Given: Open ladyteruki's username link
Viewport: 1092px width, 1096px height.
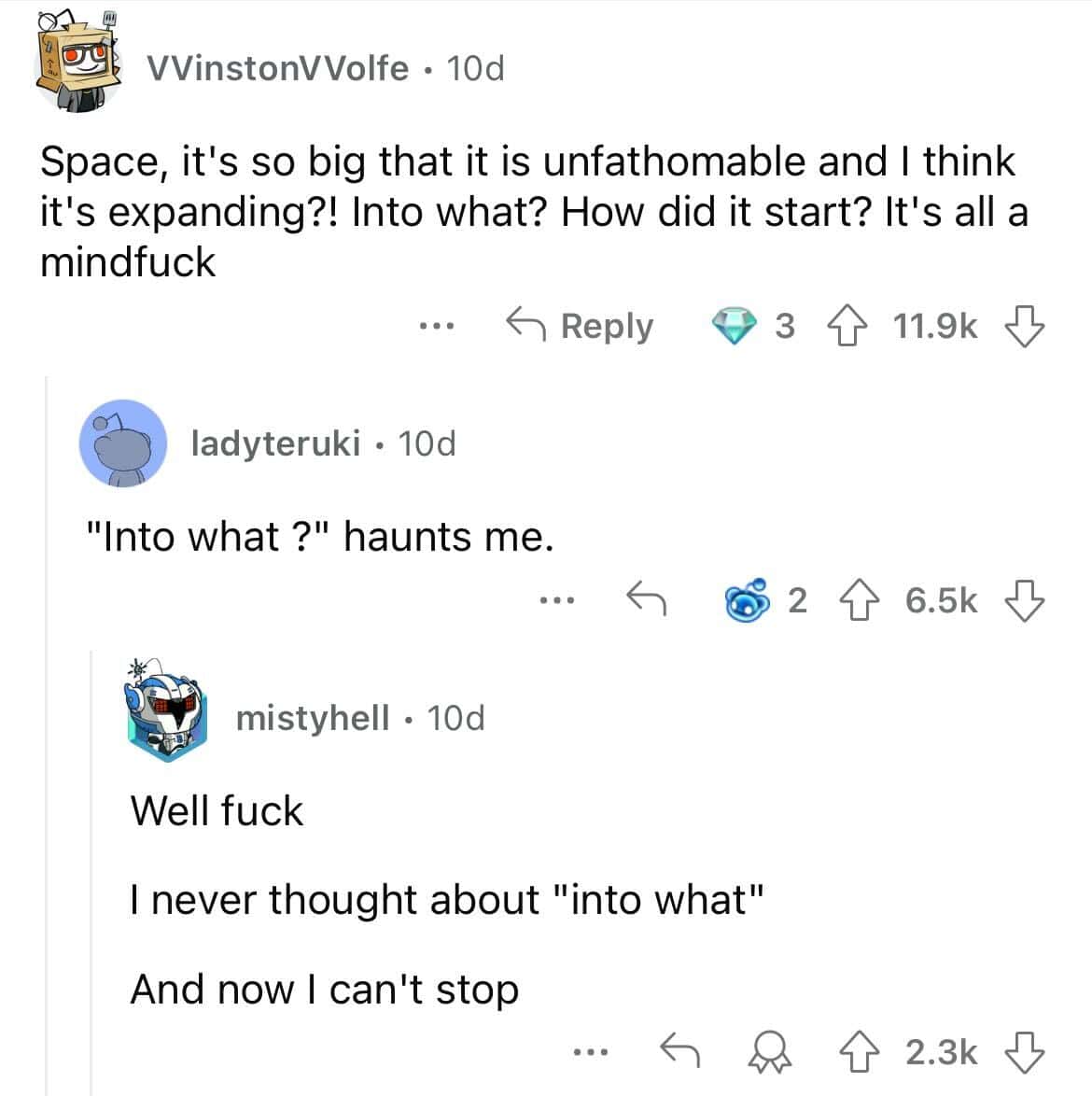Looking at the screenshot, I should [275, 443].
